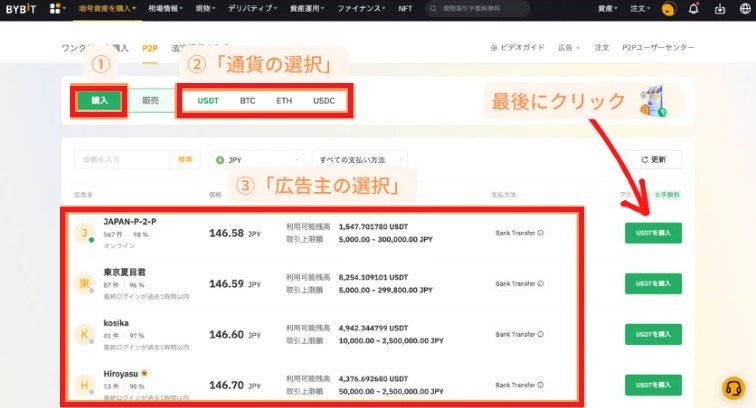Open the 相場情報 menu
756x408 pixels.
165,9
